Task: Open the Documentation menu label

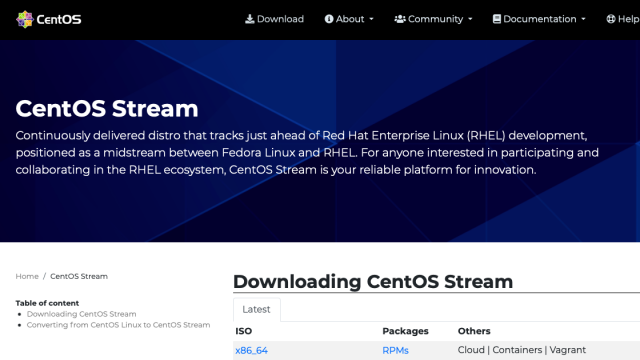Action: [x=540, y=19]
